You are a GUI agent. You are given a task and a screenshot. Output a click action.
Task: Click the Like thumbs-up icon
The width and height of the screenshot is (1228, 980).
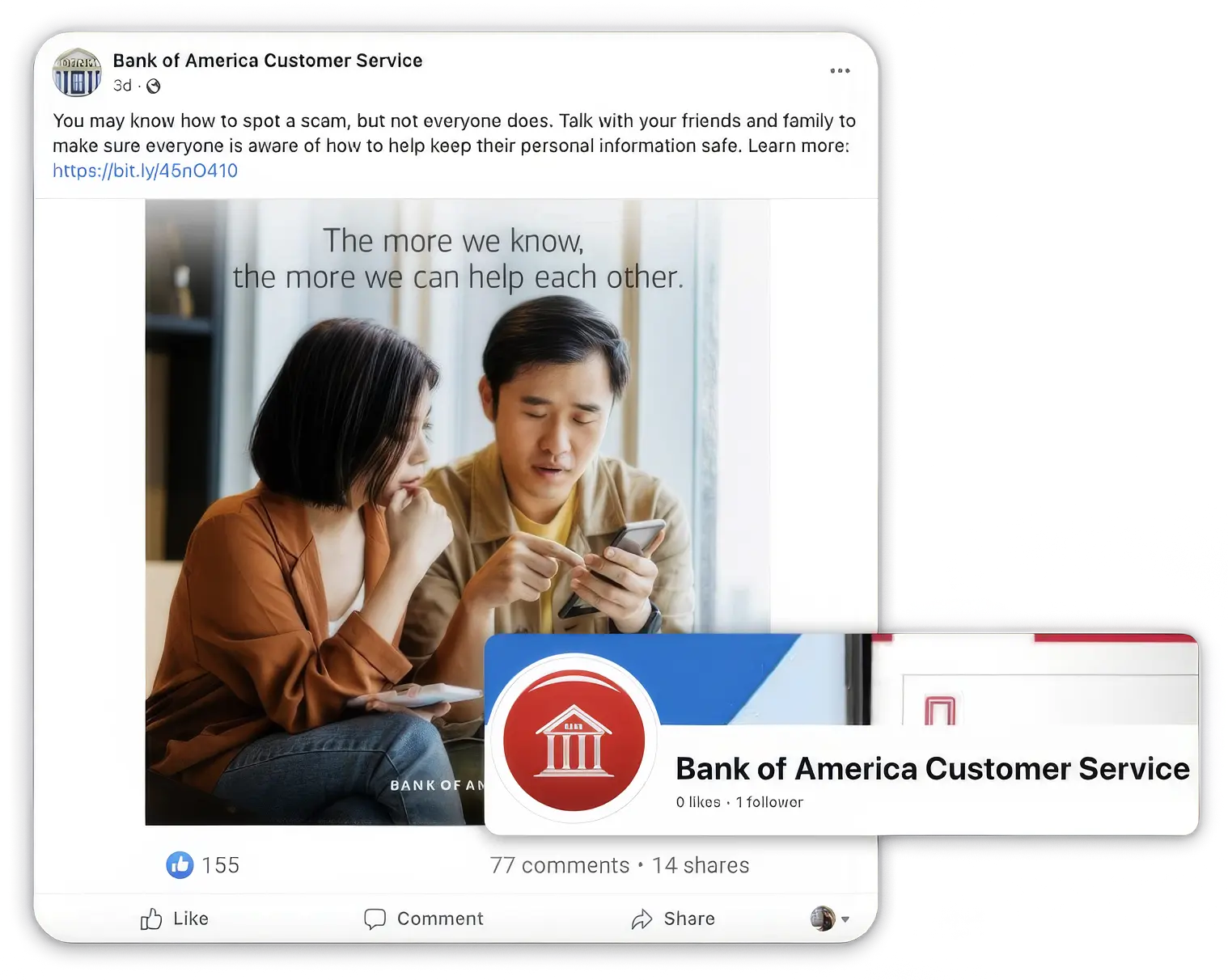click(x=150, y=919)
